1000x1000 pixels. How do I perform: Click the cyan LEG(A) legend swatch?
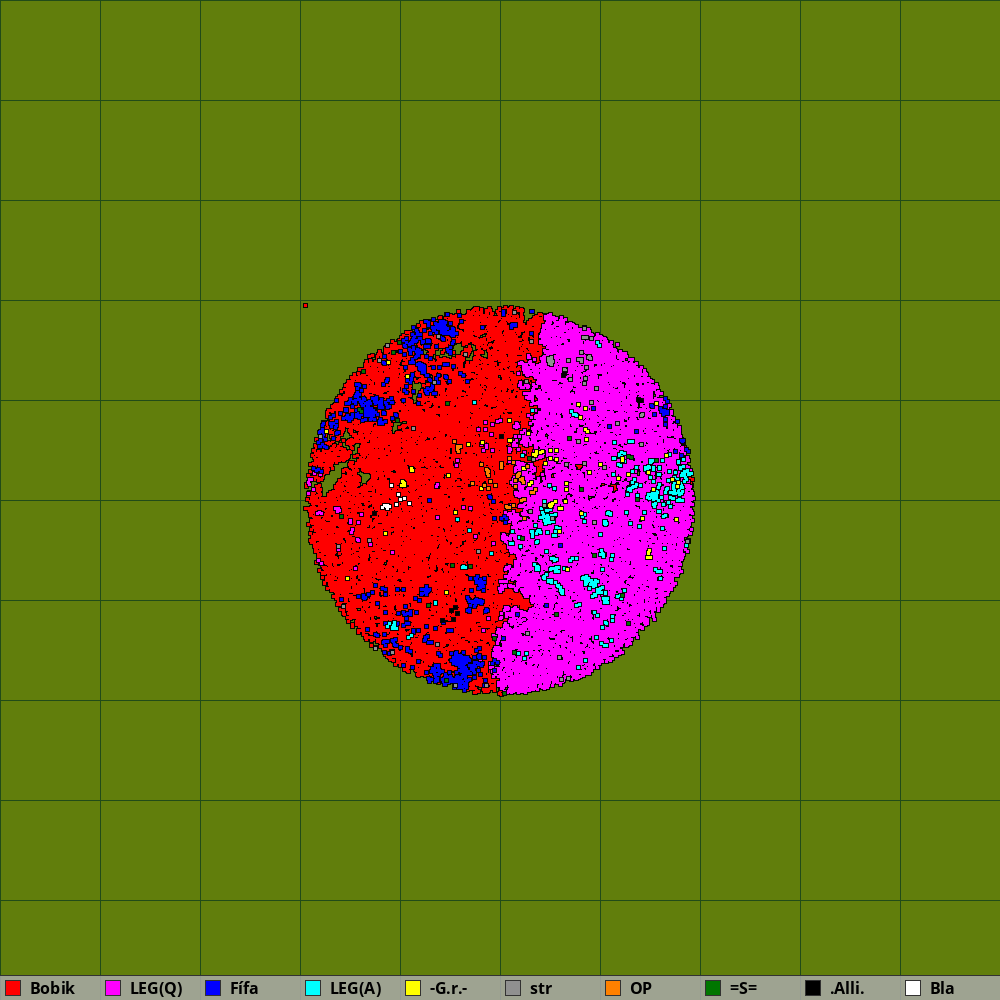(x=313, y=988)
